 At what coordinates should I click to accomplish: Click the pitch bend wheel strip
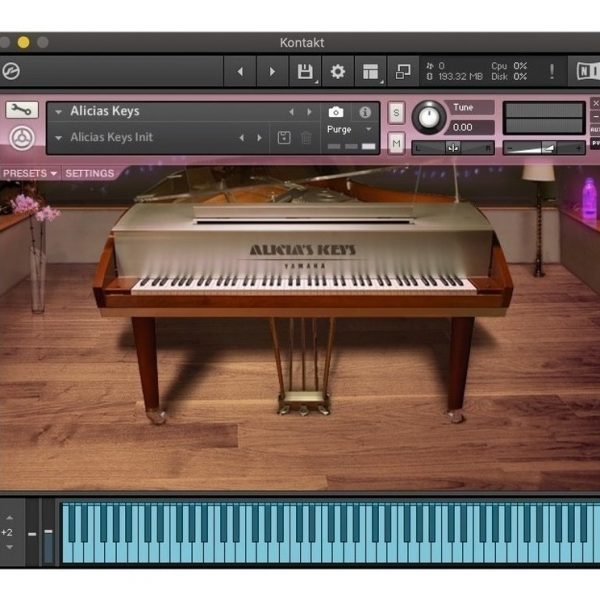tap(32, 532)
